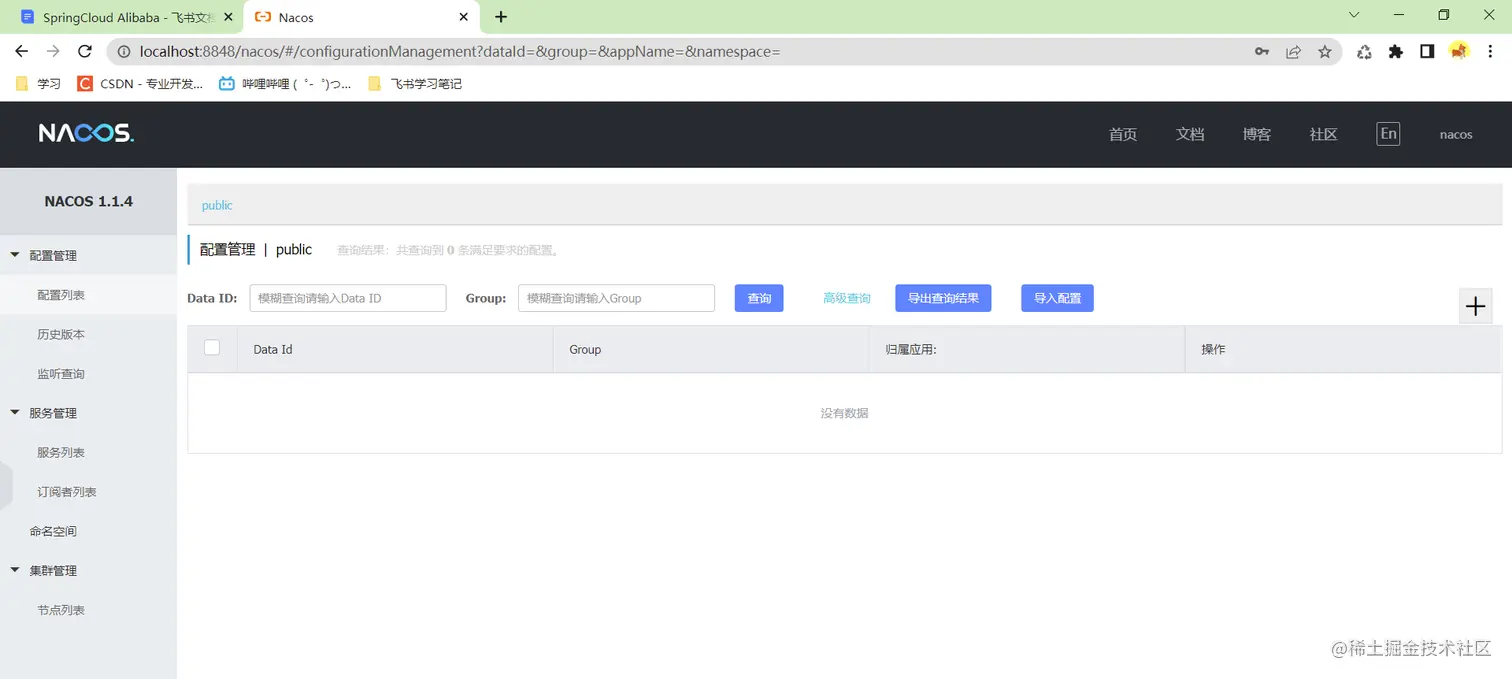The width and height of the screenshot is (1512, 679).
Task: Select the public namespace tab
Action: 217,205
